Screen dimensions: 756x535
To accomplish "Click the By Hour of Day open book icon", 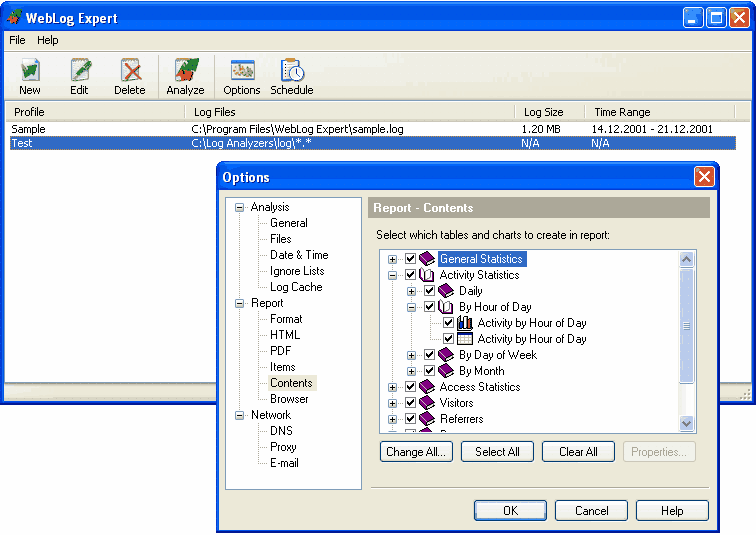I will 446,307.
